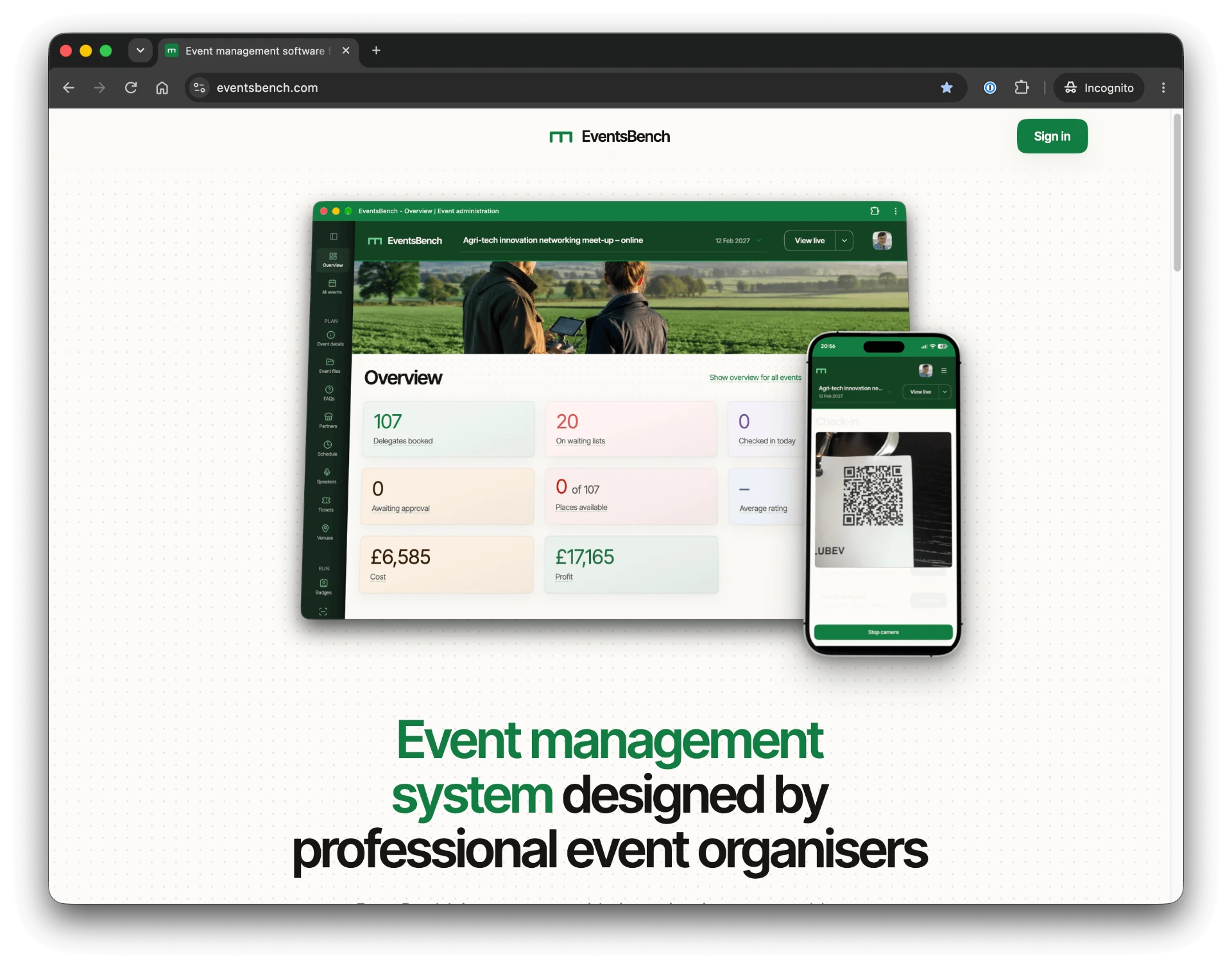Open the Chrome three-dot menu
Screen dimensions: 1232x968
1163,88
